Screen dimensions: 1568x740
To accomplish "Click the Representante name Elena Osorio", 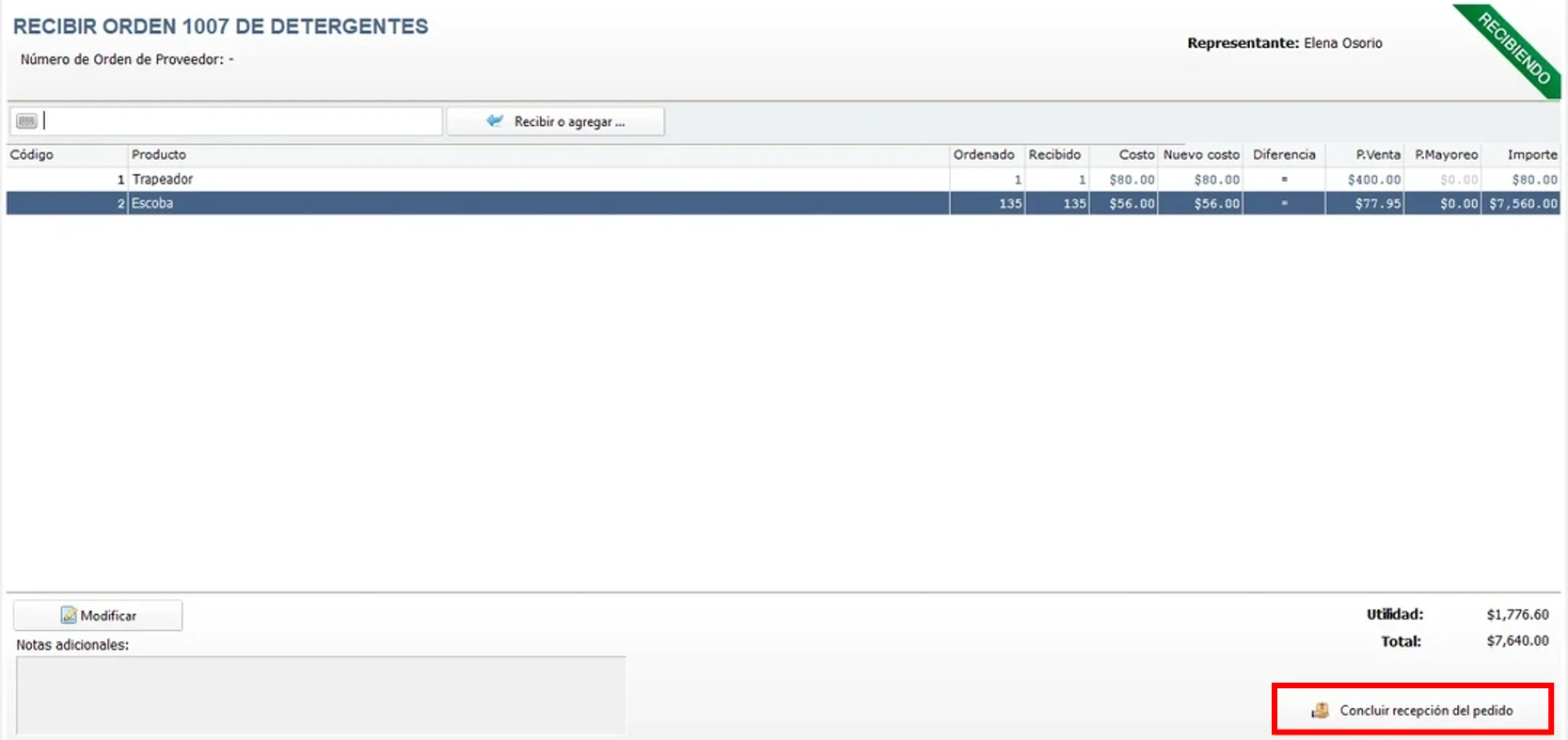I will click(x=1342, y=42).
